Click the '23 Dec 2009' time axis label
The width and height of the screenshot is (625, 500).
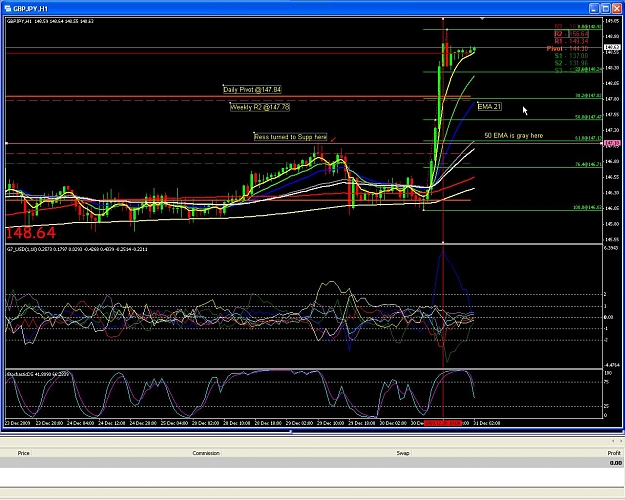coord(18,423)
